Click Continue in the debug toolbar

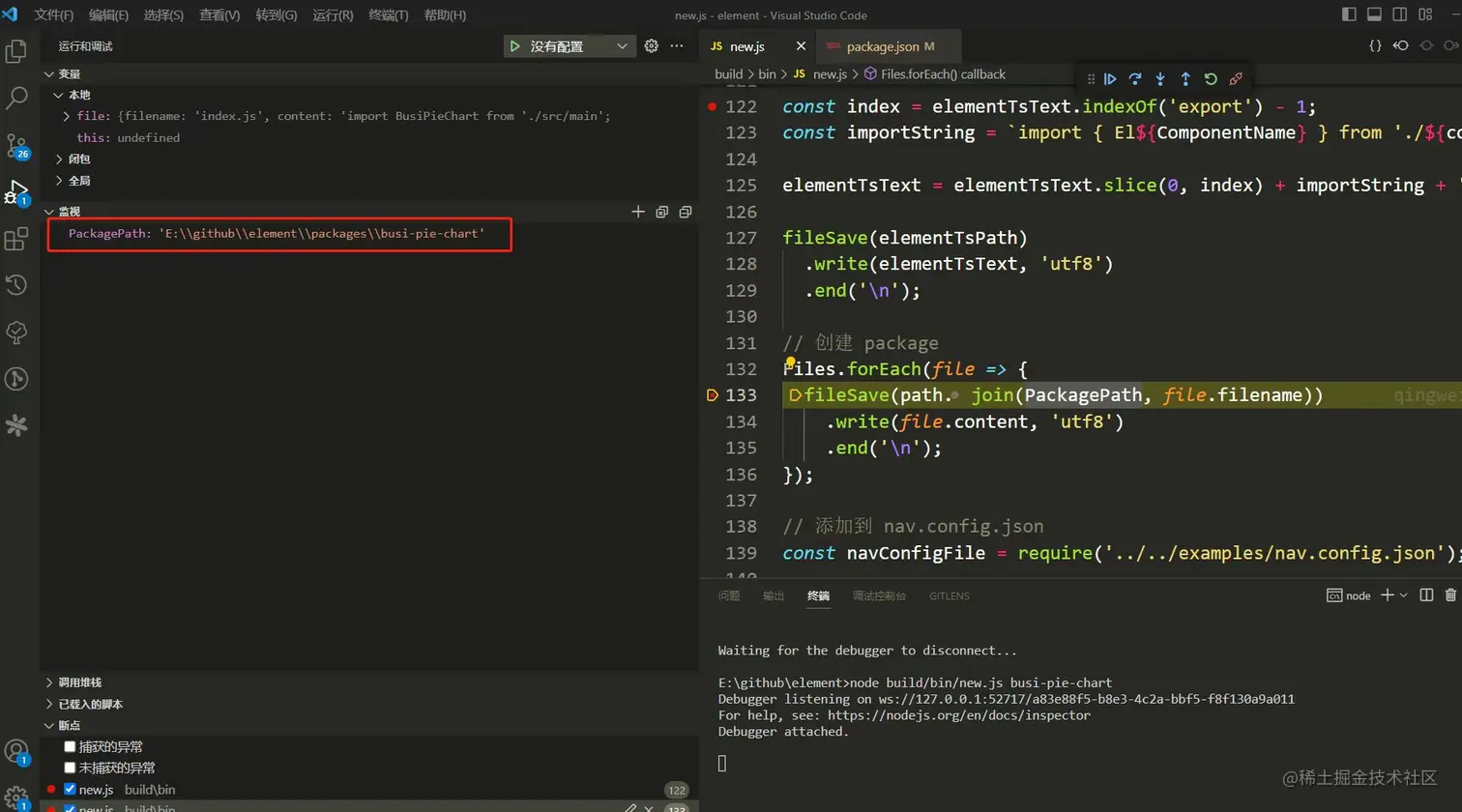[x=1110, y=79]
